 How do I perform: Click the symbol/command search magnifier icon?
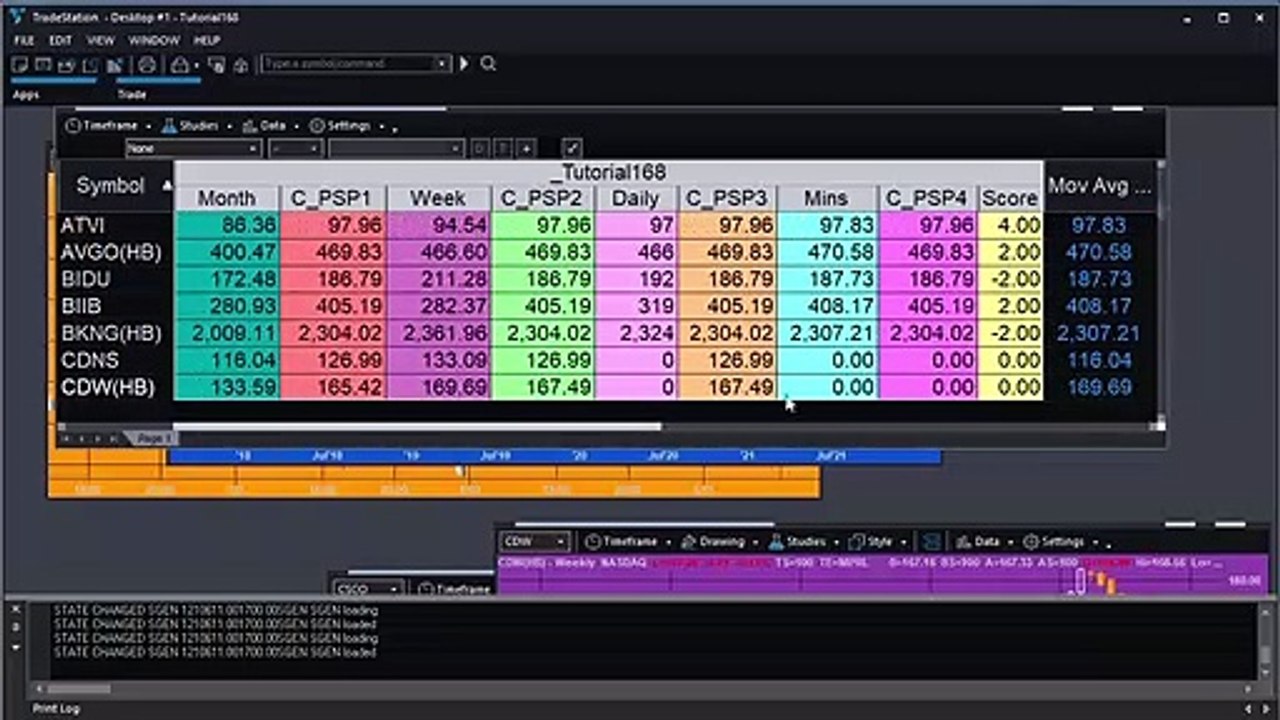click(x=488, y=64)
